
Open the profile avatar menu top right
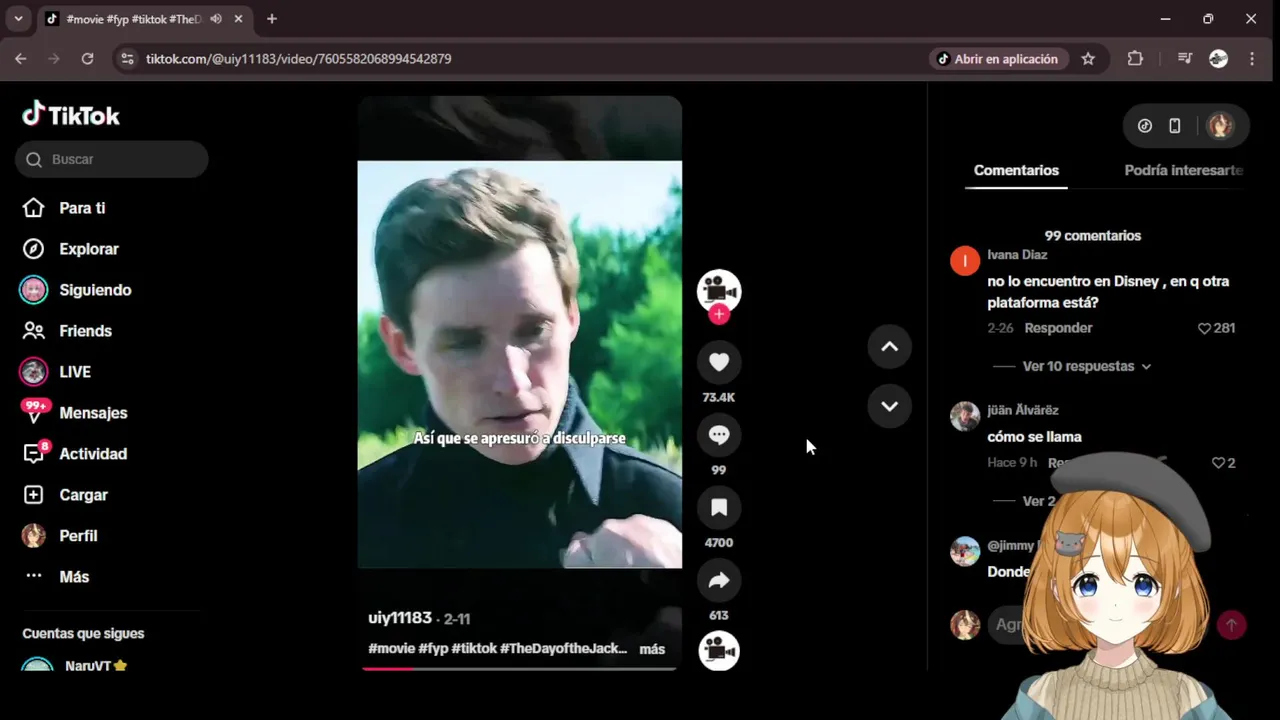pyautogui.click(x=1220, y=126)
